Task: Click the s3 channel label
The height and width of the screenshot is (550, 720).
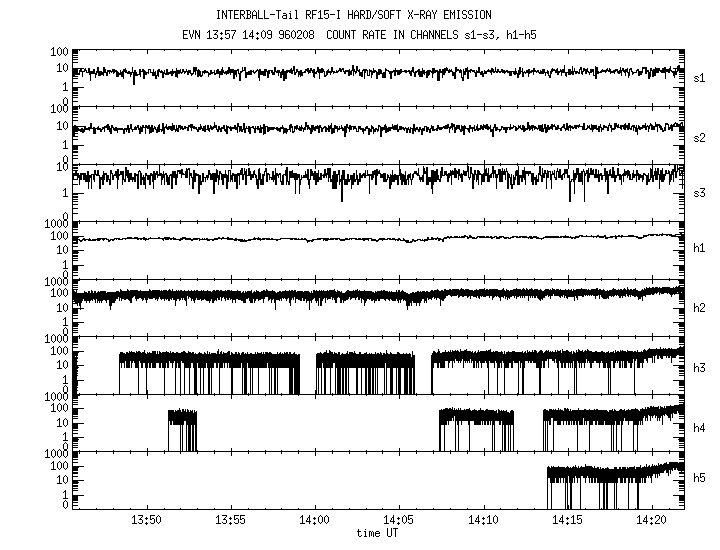Action: tap(699, 192)
